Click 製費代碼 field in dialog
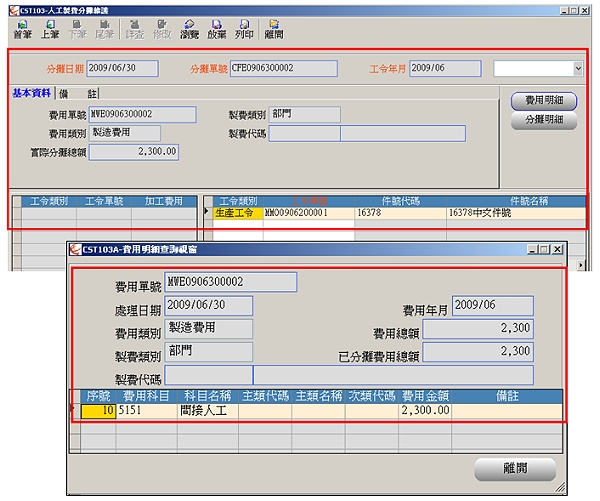The width and height of the screenshot is (600, 501). click(x=349, y=375)
